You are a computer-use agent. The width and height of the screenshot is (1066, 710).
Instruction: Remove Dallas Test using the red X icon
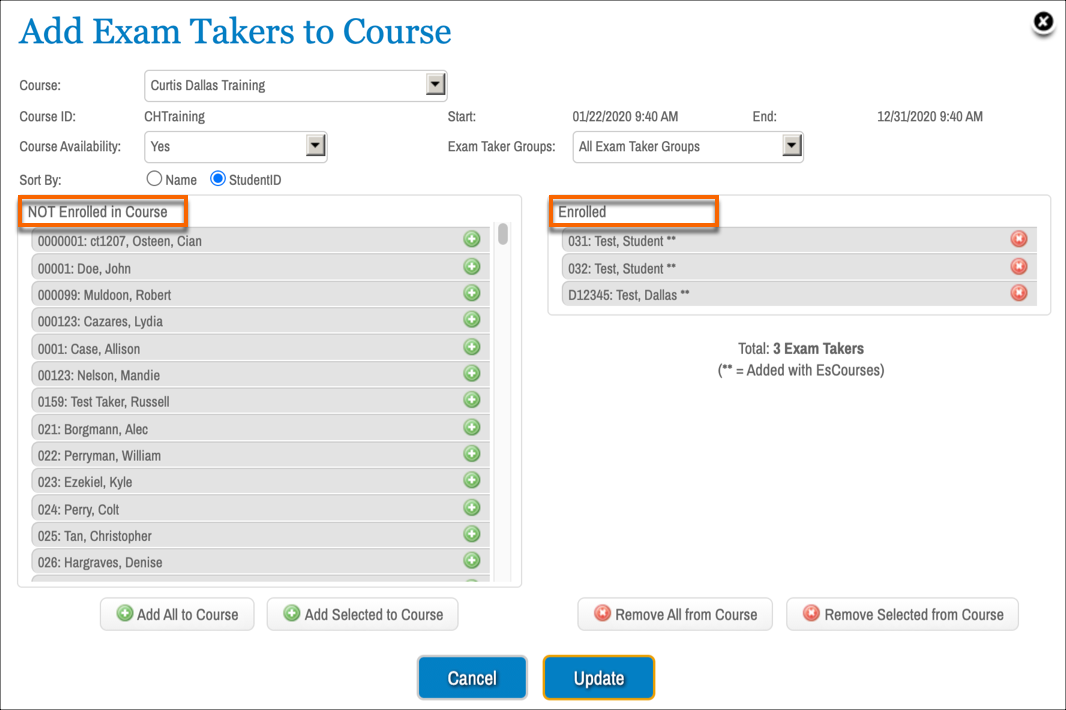coord(1018,293)
